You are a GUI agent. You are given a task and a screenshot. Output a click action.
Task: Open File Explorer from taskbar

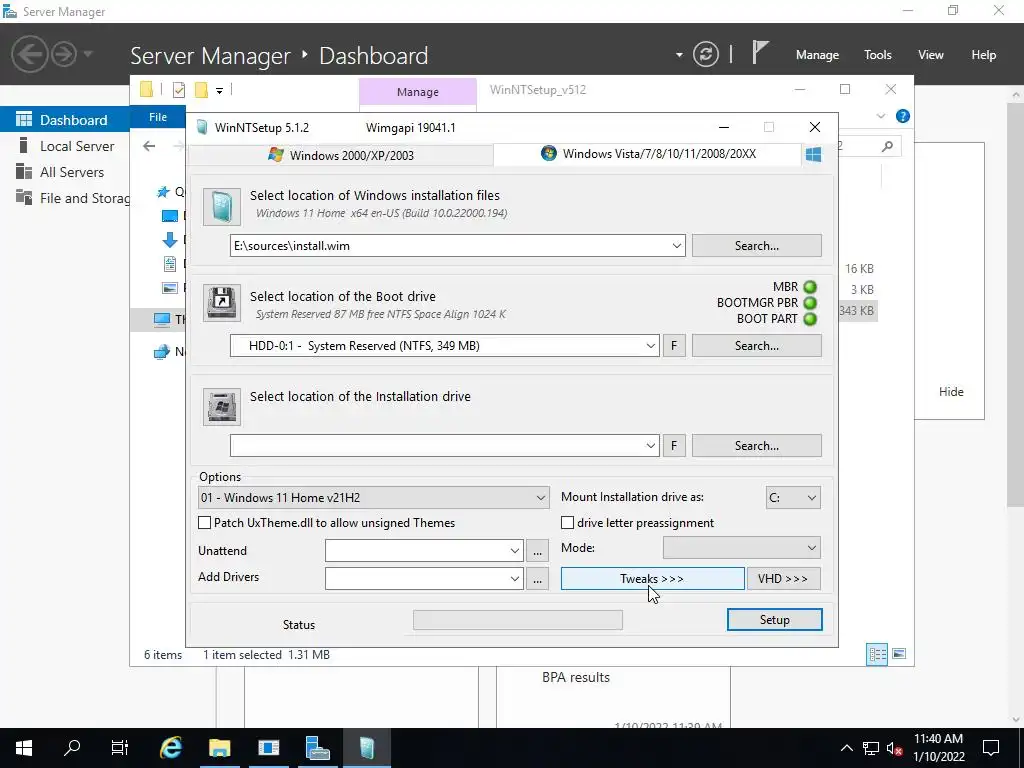(219, 748)
